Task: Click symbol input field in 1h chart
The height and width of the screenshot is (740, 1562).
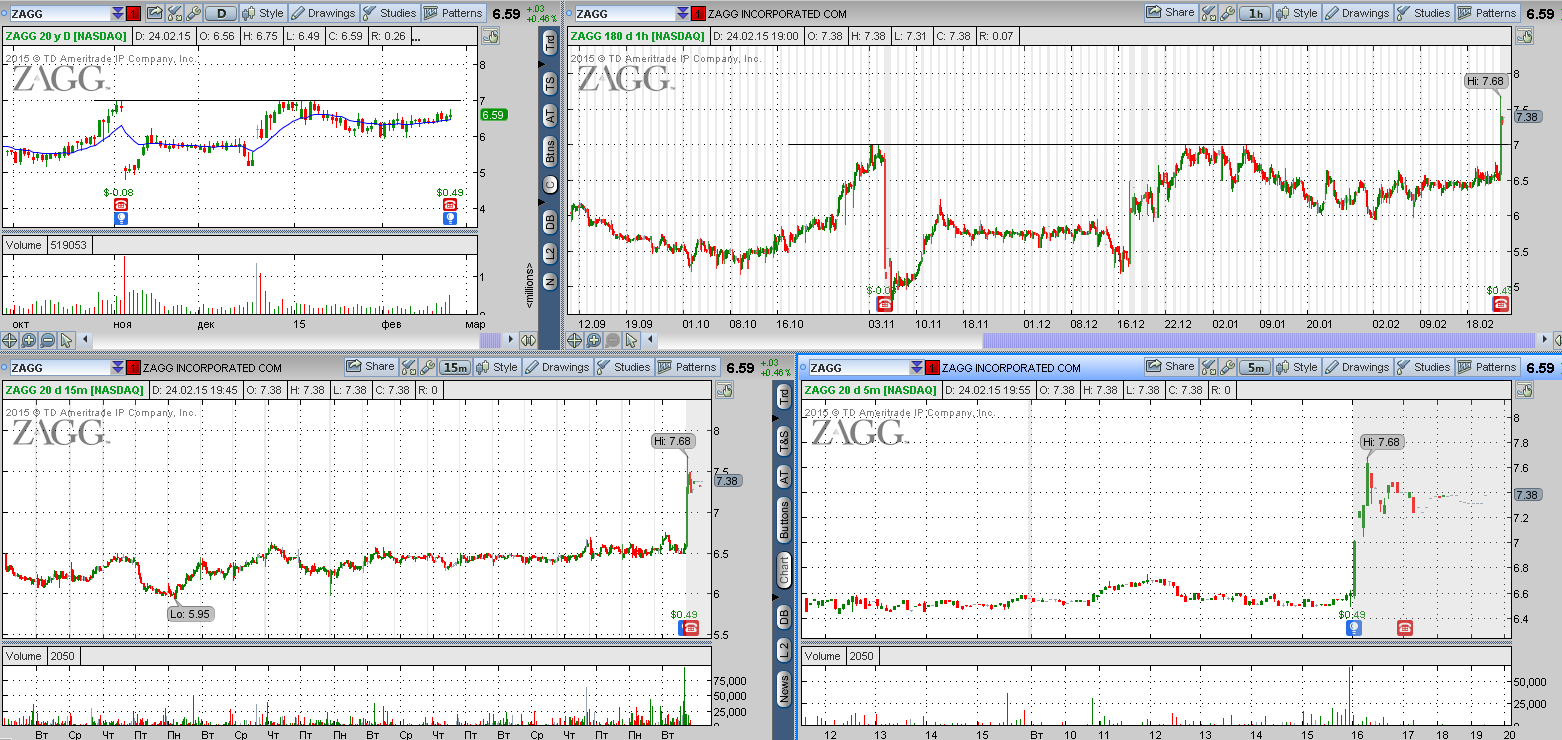Action: coord(624,13)
